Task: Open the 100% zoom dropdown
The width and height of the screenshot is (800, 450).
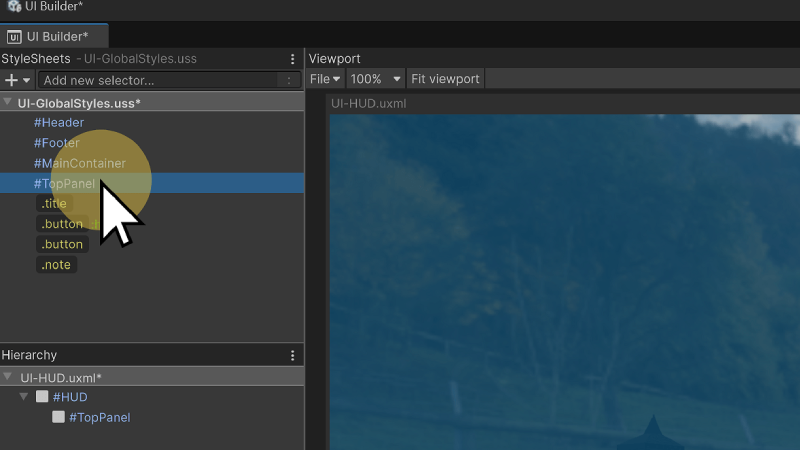Action: tap(376, 79)
